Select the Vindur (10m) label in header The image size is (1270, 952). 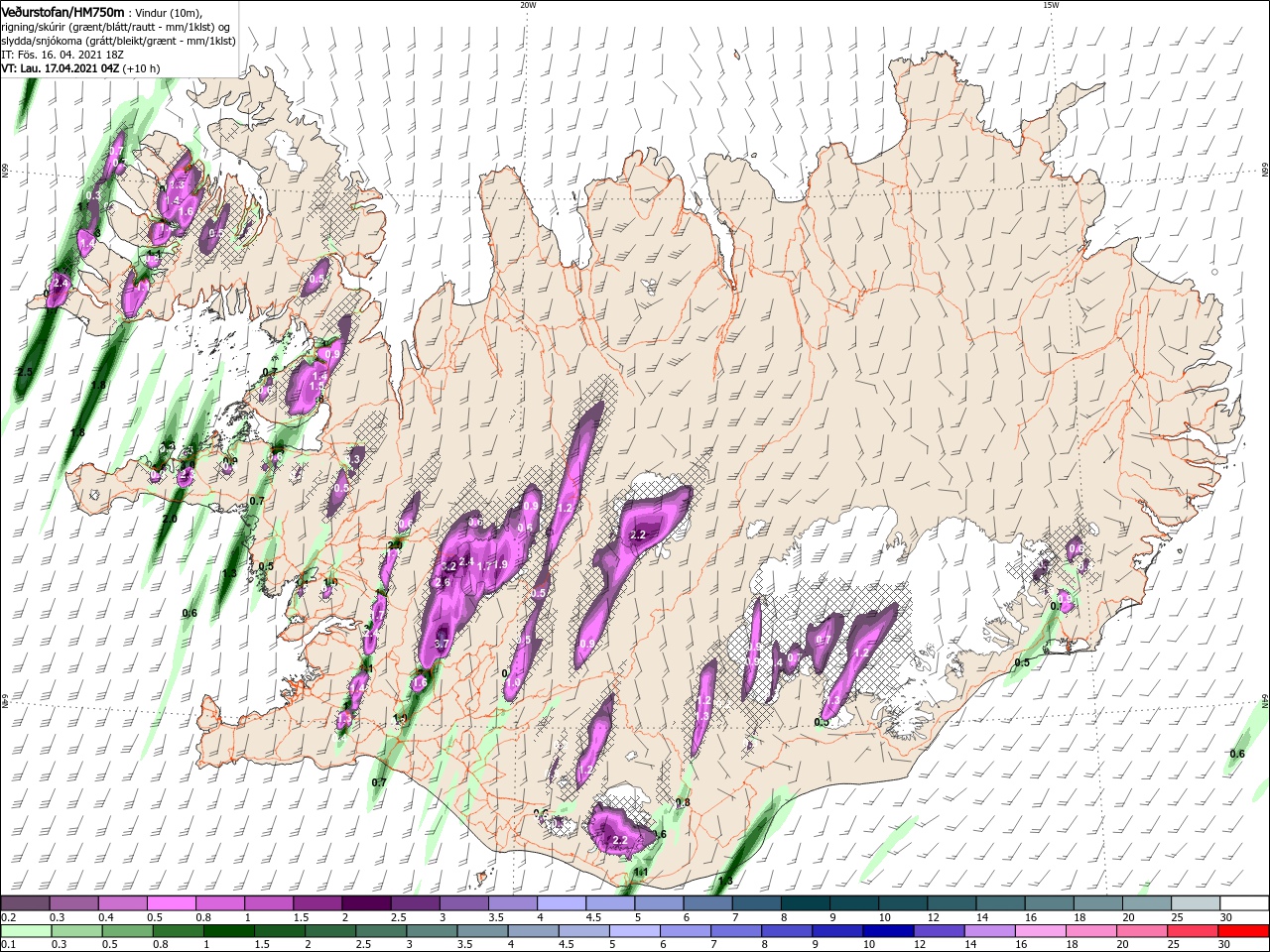169,13
